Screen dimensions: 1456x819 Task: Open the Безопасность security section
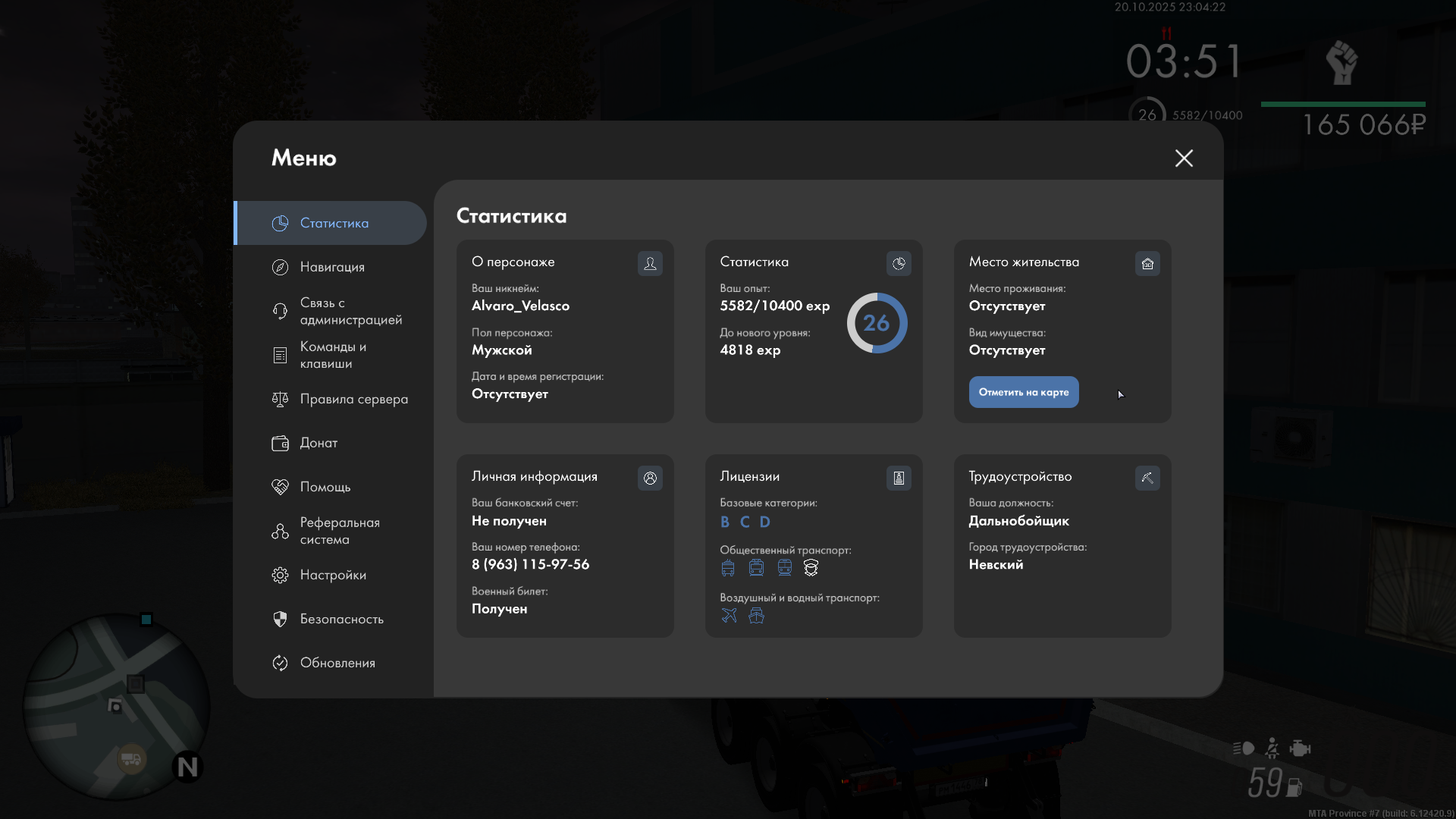pos(341,619)
